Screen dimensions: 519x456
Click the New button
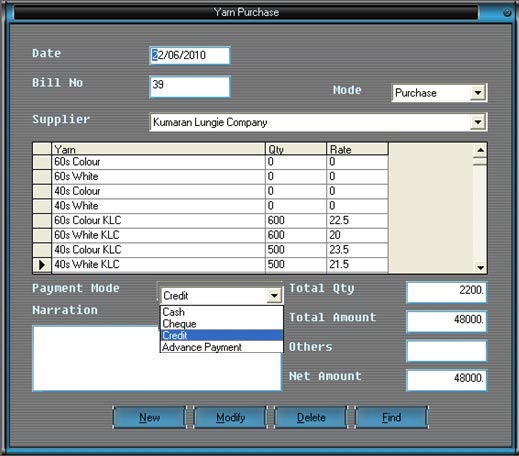tap(149, 417)
